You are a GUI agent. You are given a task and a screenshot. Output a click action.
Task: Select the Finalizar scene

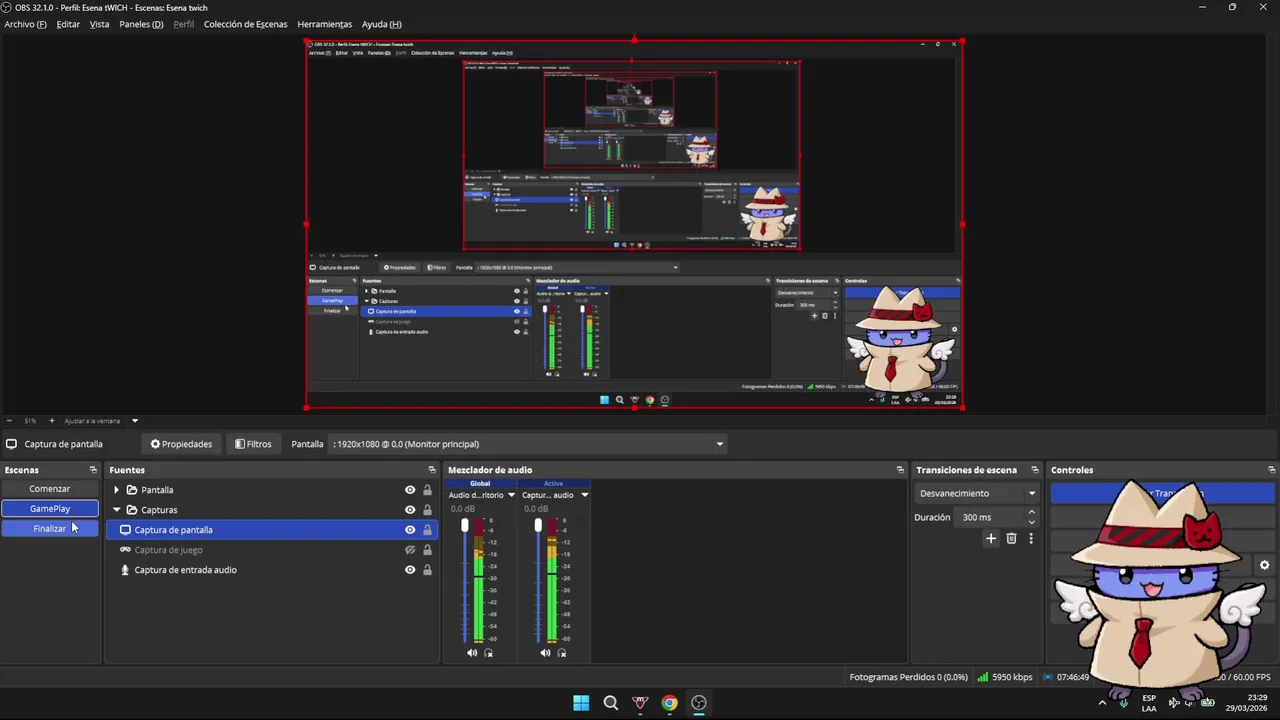point(50,528)
